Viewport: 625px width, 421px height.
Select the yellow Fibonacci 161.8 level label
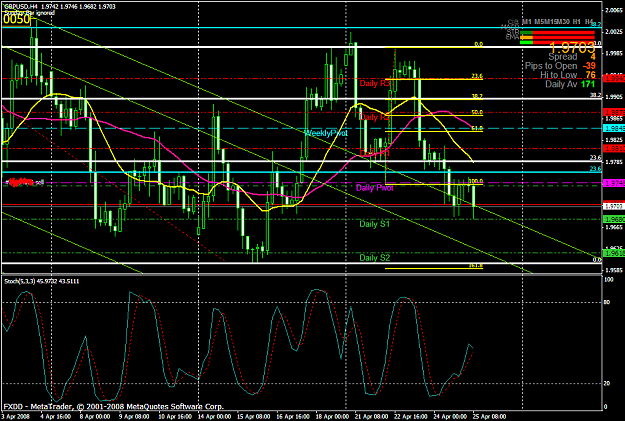click(476, 266)
